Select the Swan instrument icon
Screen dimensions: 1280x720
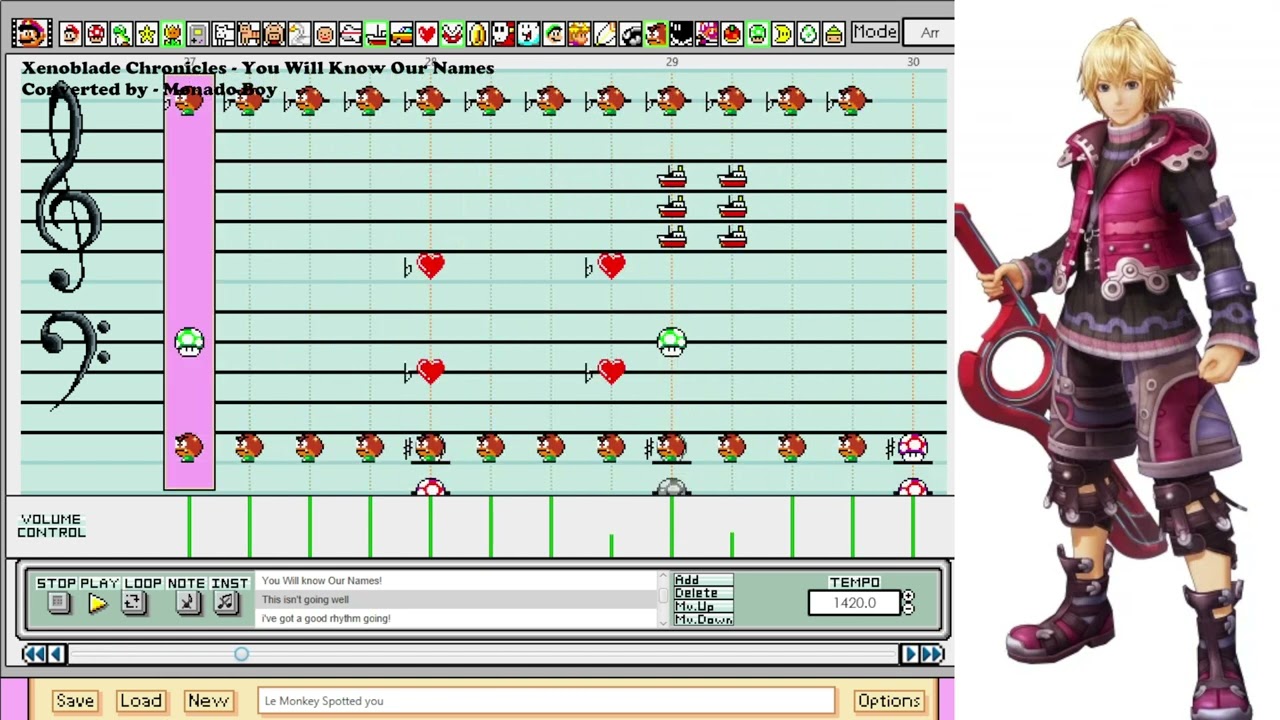click(299, 34)
